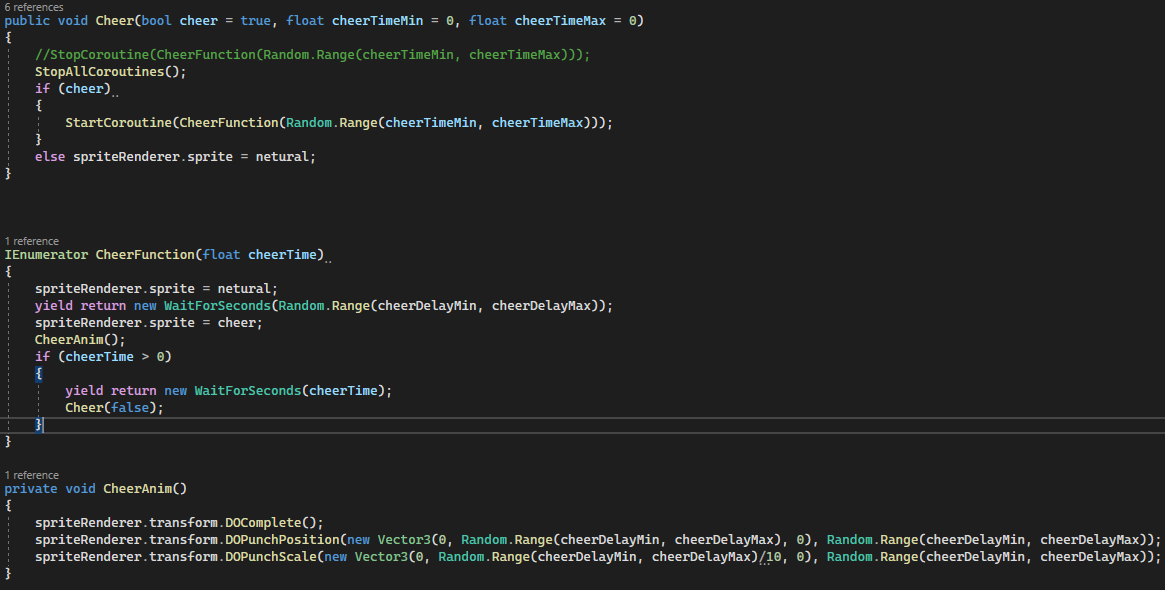The image size is (1165, 590).
Task: Click the highlighted opening brace under cheerTime if
Action: point(39,374)
